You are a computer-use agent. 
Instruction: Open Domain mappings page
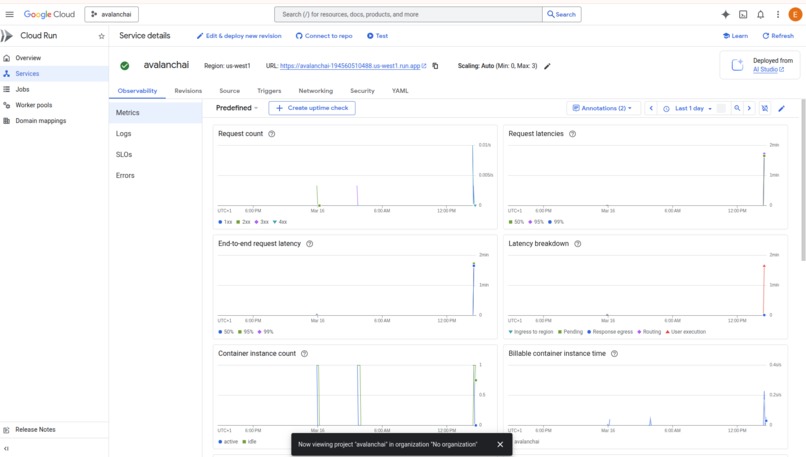coord(54,121)
